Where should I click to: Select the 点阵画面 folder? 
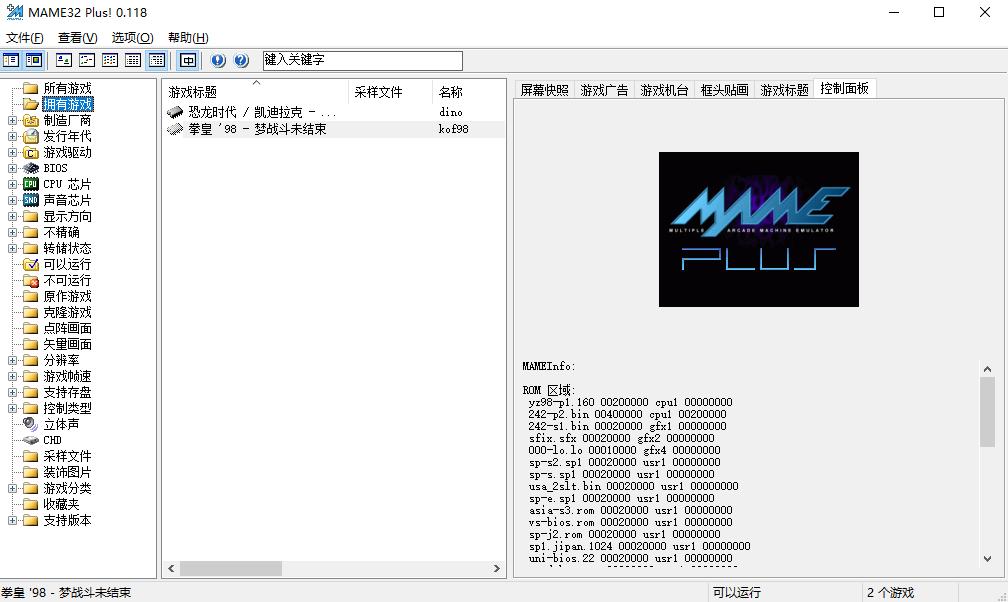(68, 329)
